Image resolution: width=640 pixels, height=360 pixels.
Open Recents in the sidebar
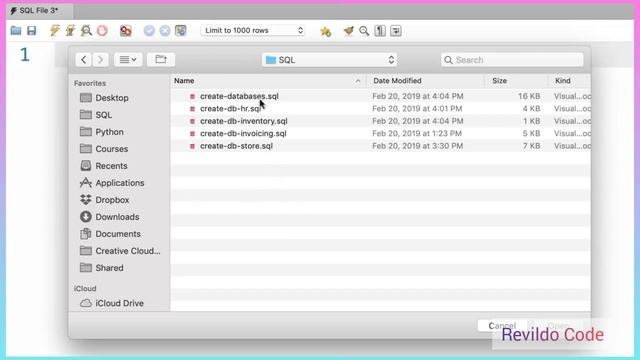104,166
